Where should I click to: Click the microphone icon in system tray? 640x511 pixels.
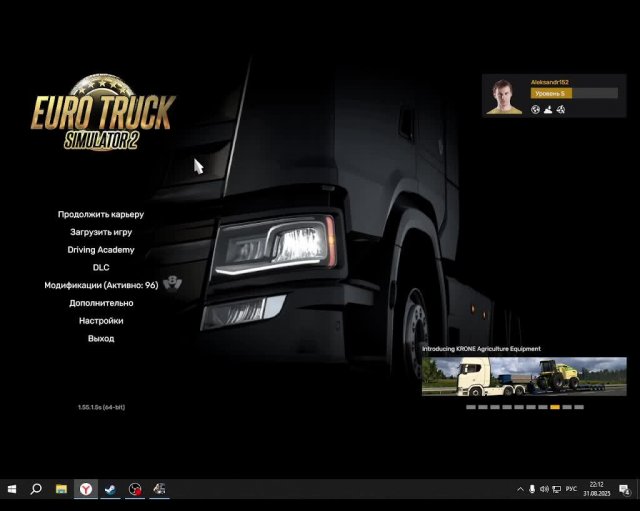point(532,489)
